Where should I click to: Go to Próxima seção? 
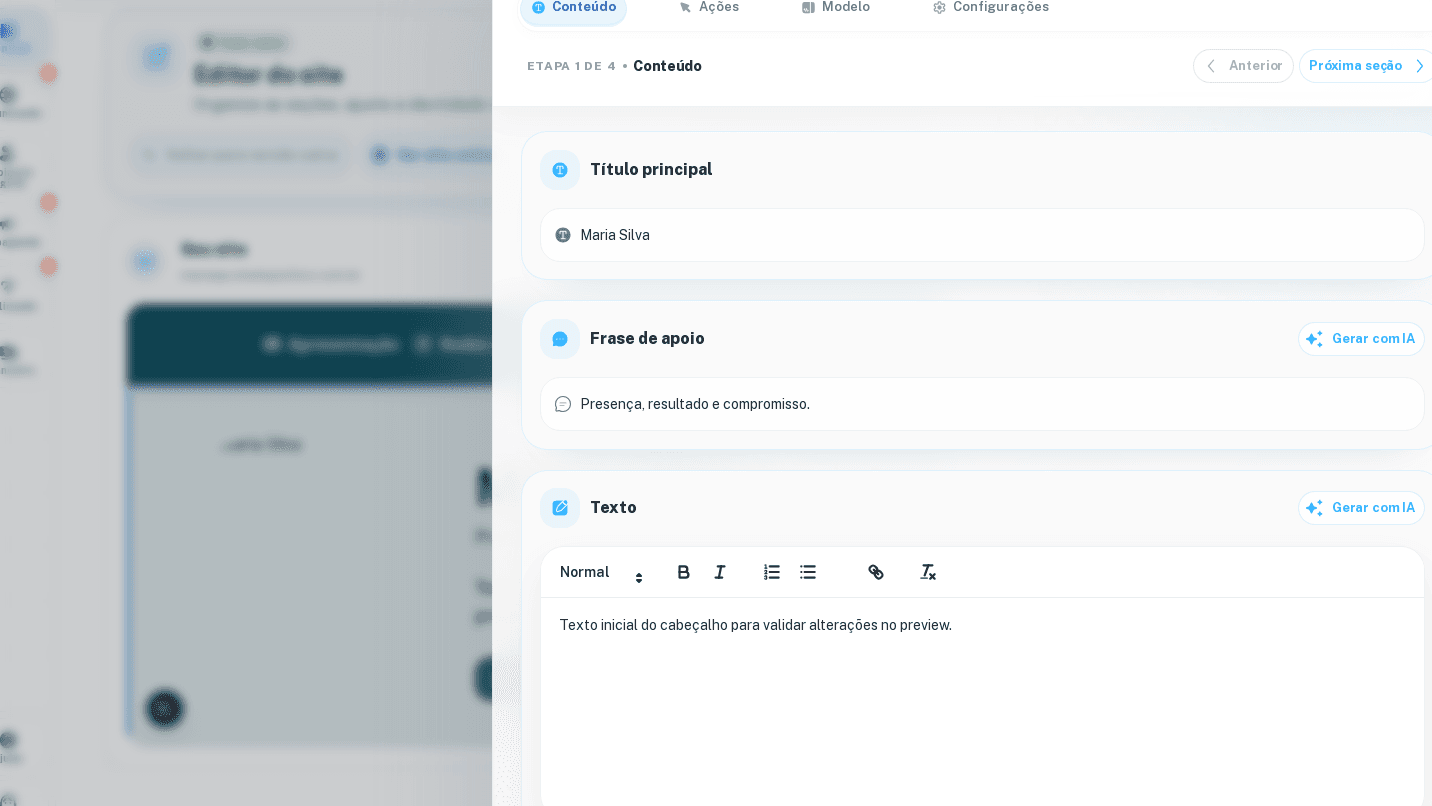(x=1366, y=66)
